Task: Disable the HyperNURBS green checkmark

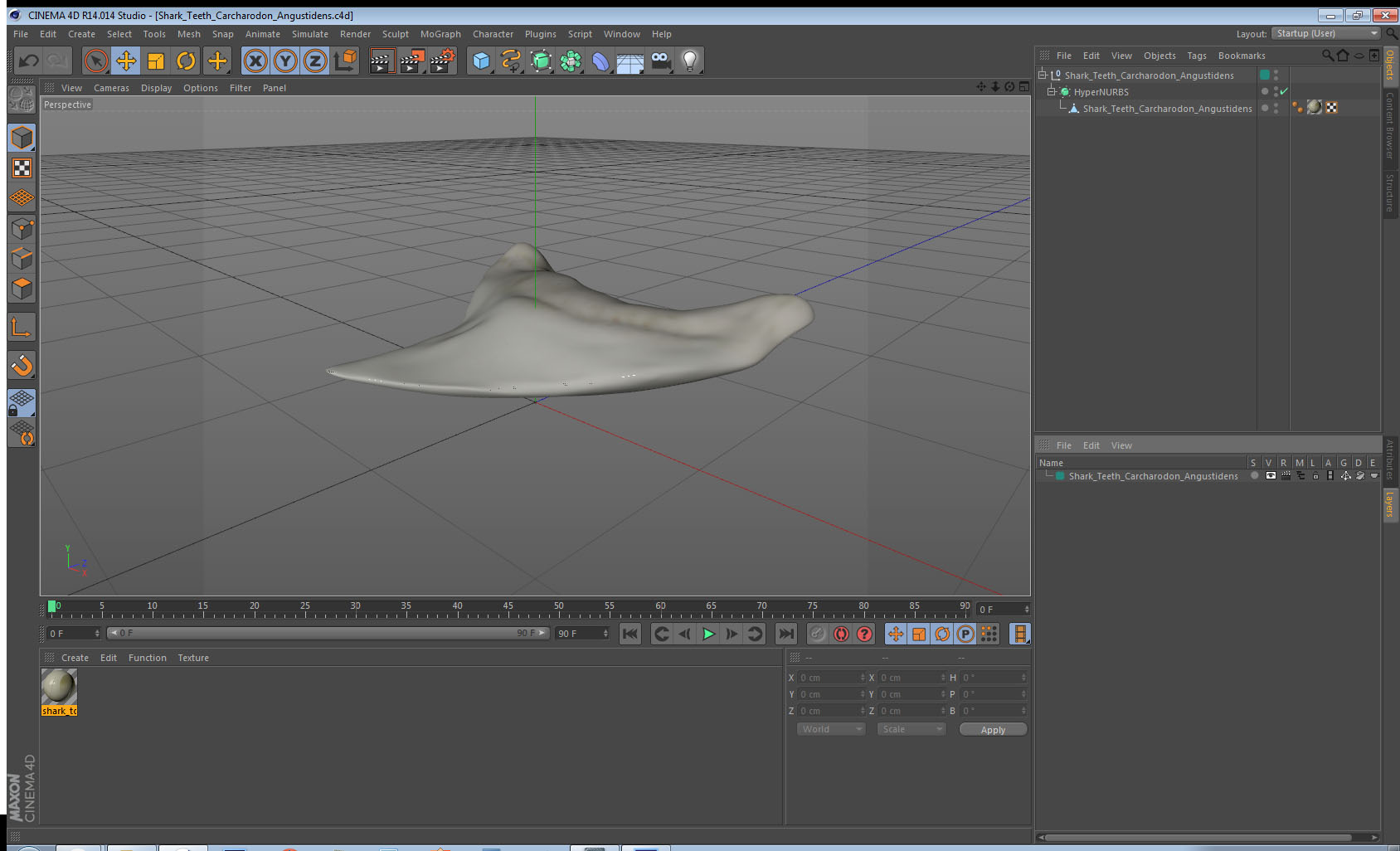Action: pos(1284,91)
